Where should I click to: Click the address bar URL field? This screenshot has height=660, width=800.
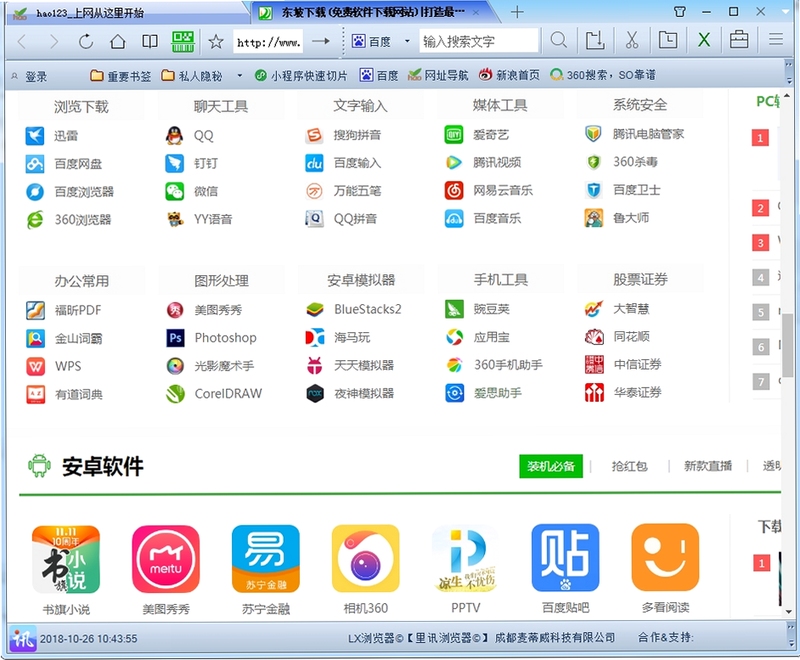tap(268, 42)
